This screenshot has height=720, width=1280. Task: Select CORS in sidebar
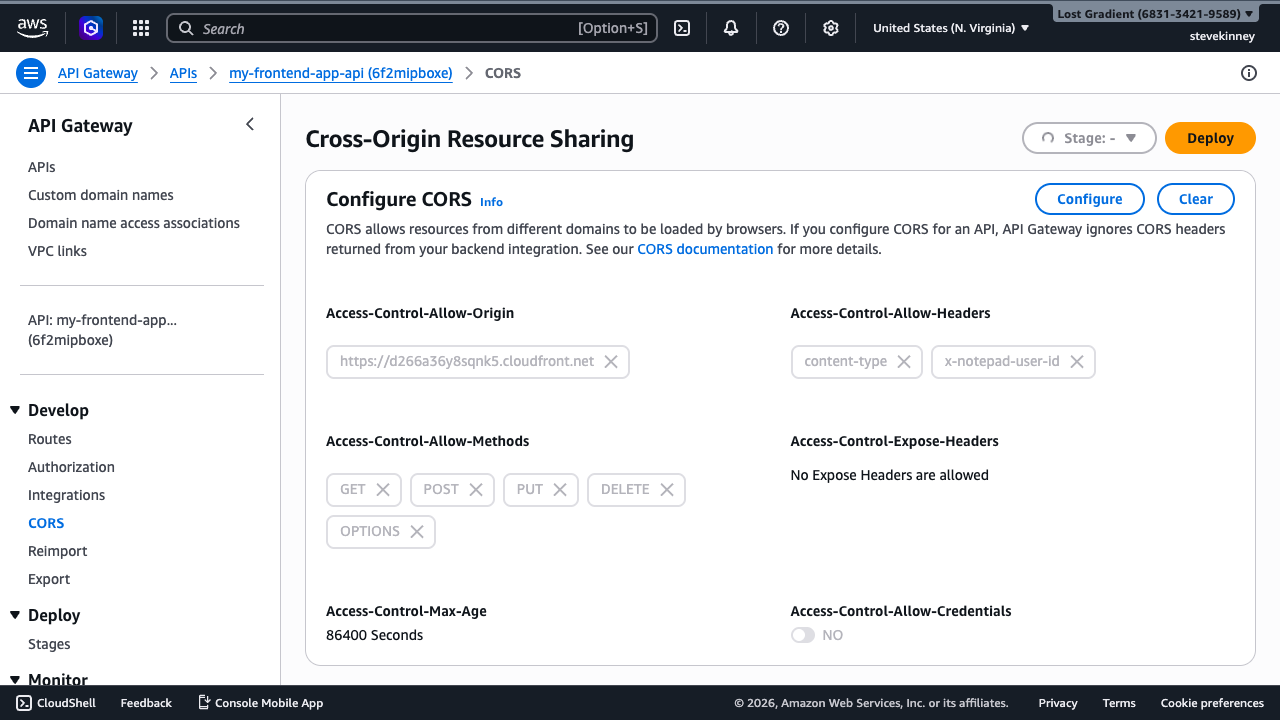[46, 523]
